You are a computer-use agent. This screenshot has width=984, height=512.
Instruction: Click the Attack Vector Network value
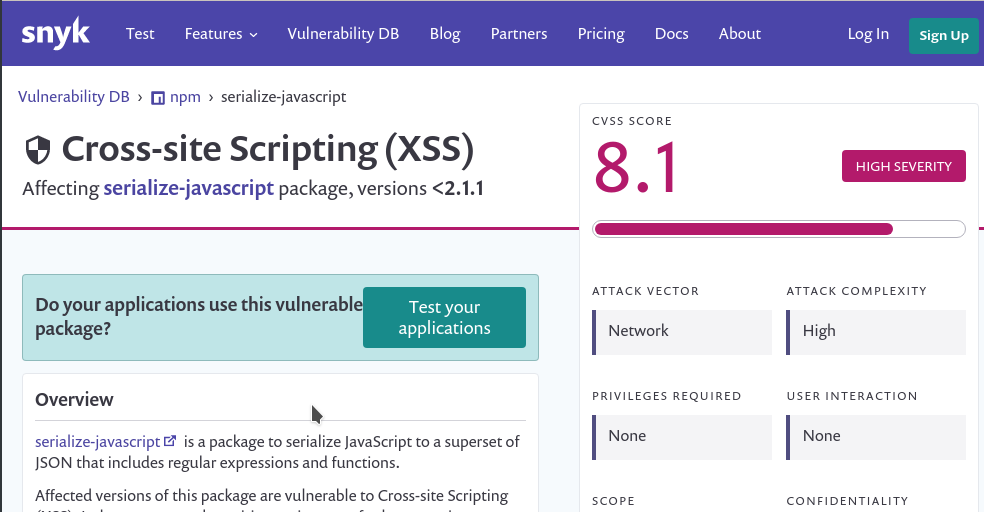point(682,332)
